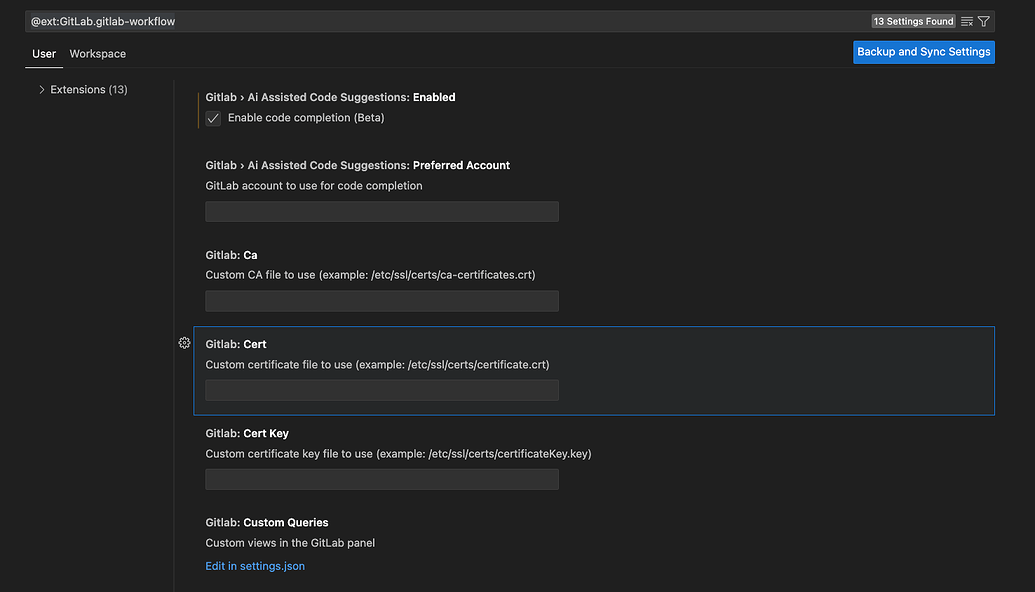Open Edit in settings.json link

(255, 566)
